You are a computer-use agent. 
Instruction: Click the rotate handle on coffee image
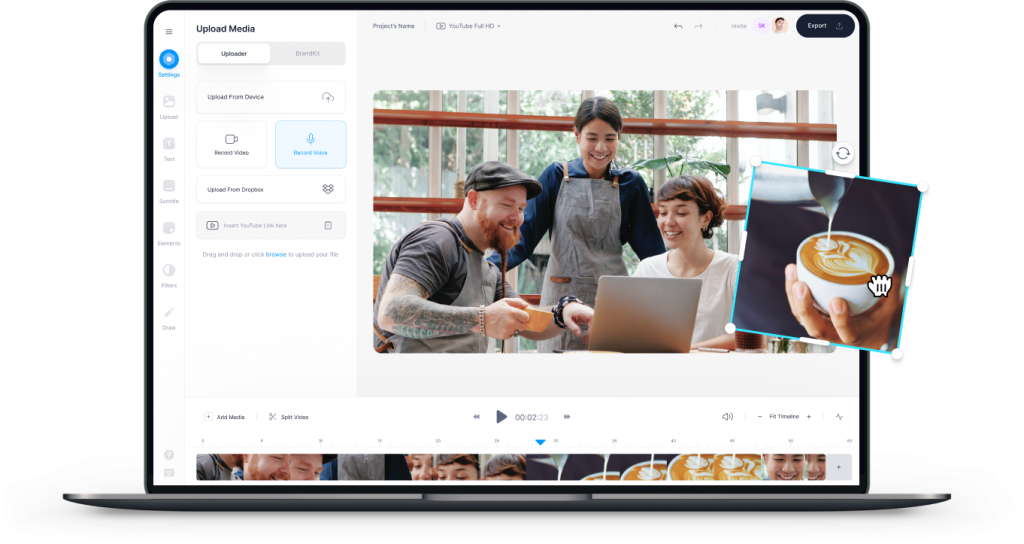[843, 153]
